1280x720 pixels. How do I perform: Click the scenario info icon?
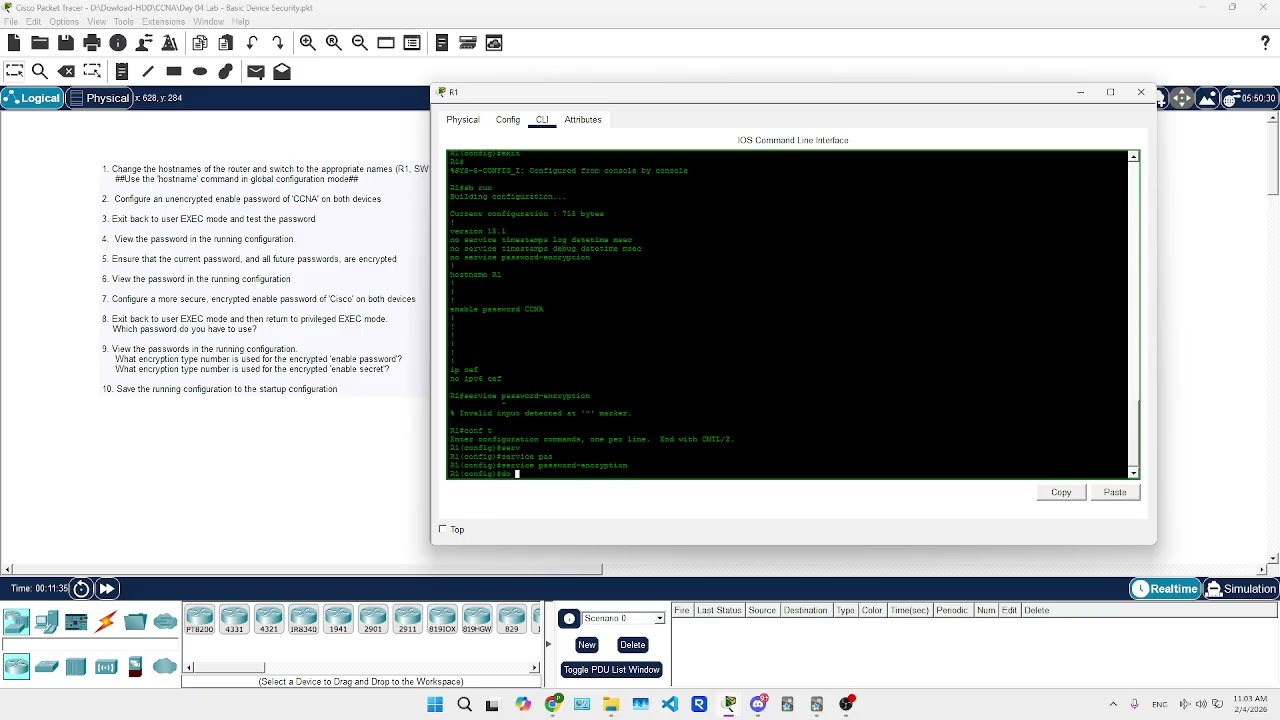569,619
